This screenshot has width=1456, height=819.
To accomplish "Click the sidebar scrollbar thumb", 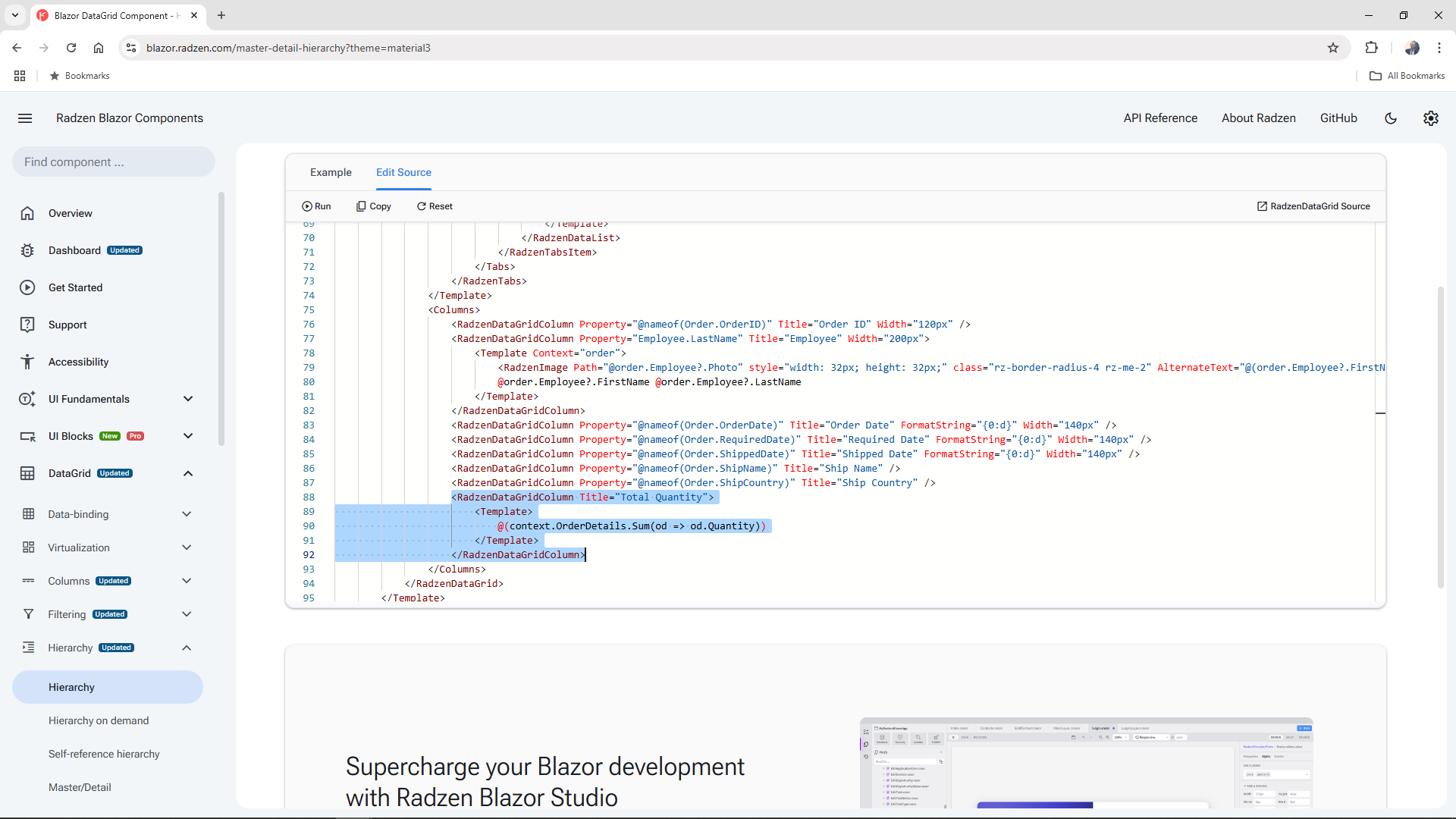I will click(x=221, y=318).
